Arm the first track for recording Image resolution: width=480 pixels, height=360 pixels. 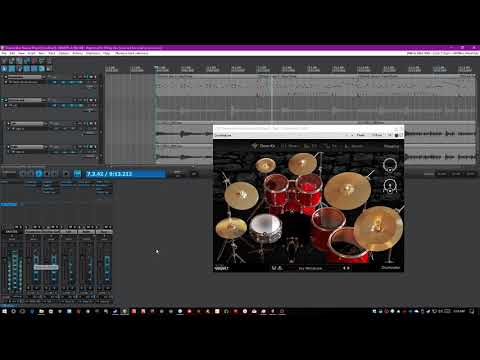6,77
